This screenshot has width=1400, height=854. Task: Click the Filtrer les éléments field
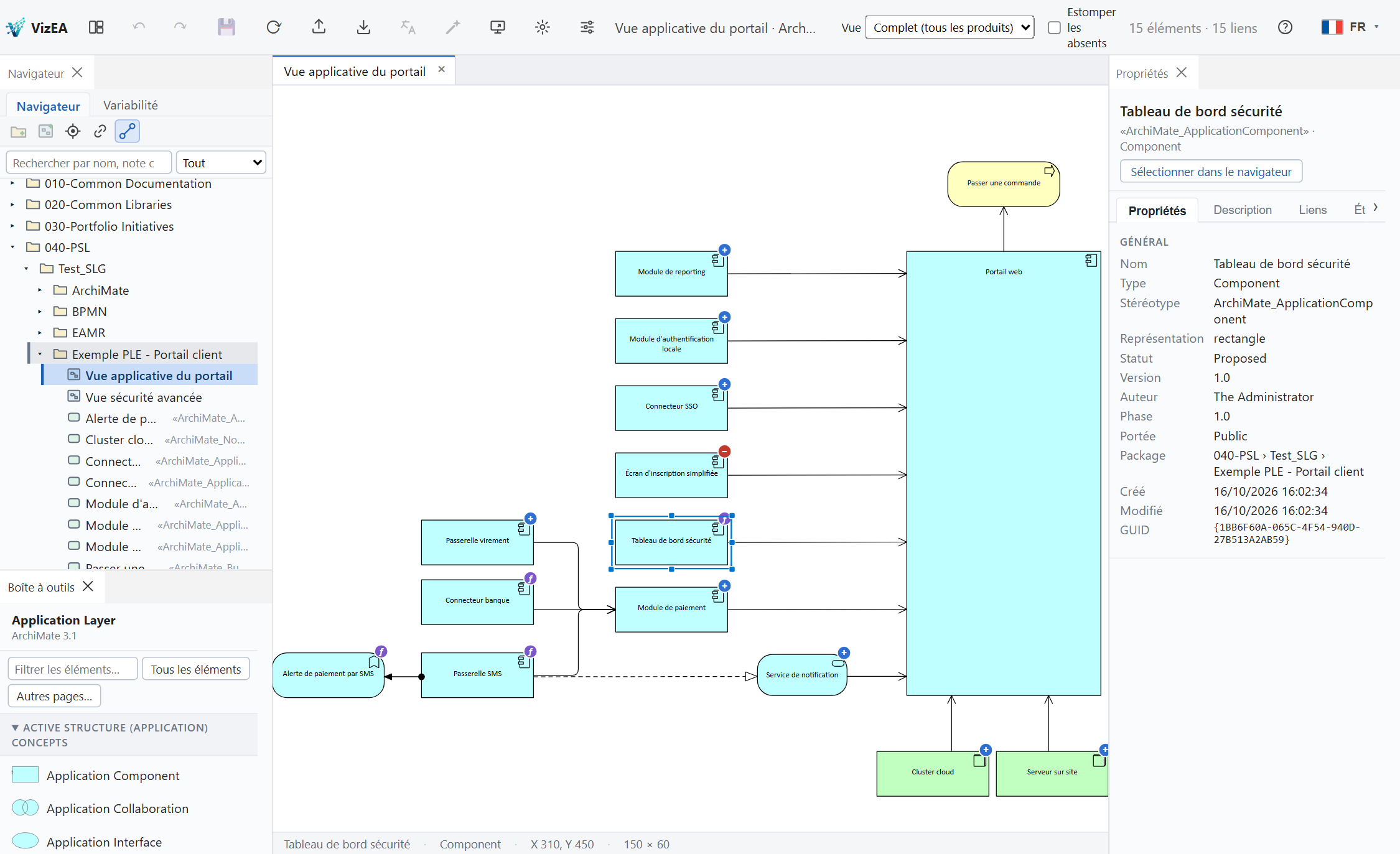click(x=73, y=669)
